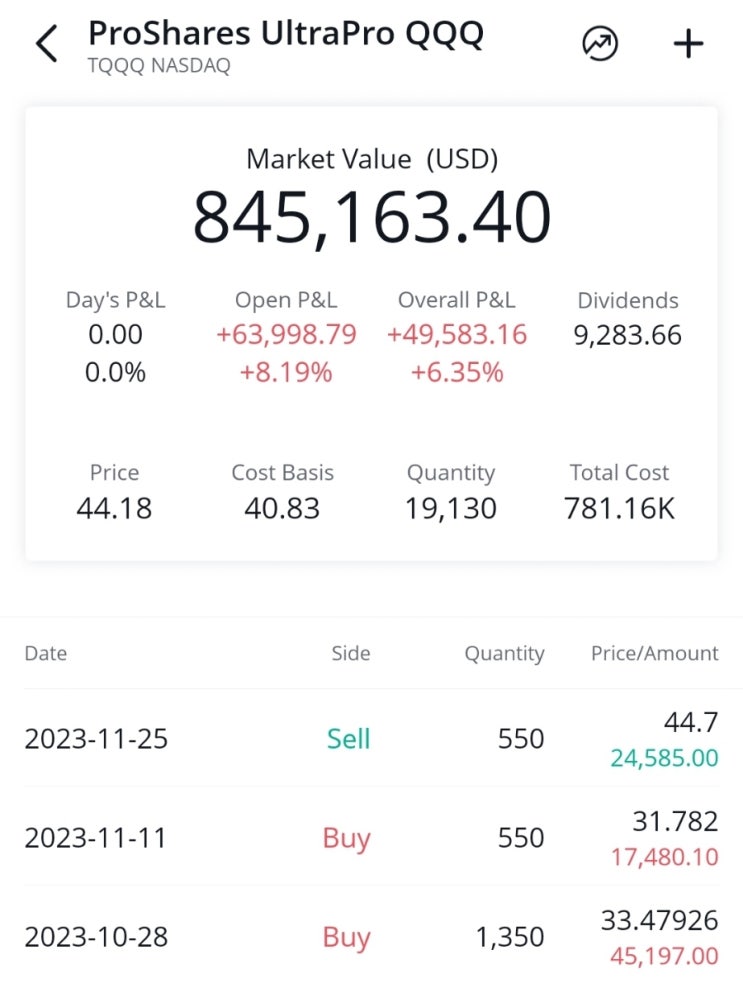
Task: Tap the Day's P&L value
Action: click(116, 335)
